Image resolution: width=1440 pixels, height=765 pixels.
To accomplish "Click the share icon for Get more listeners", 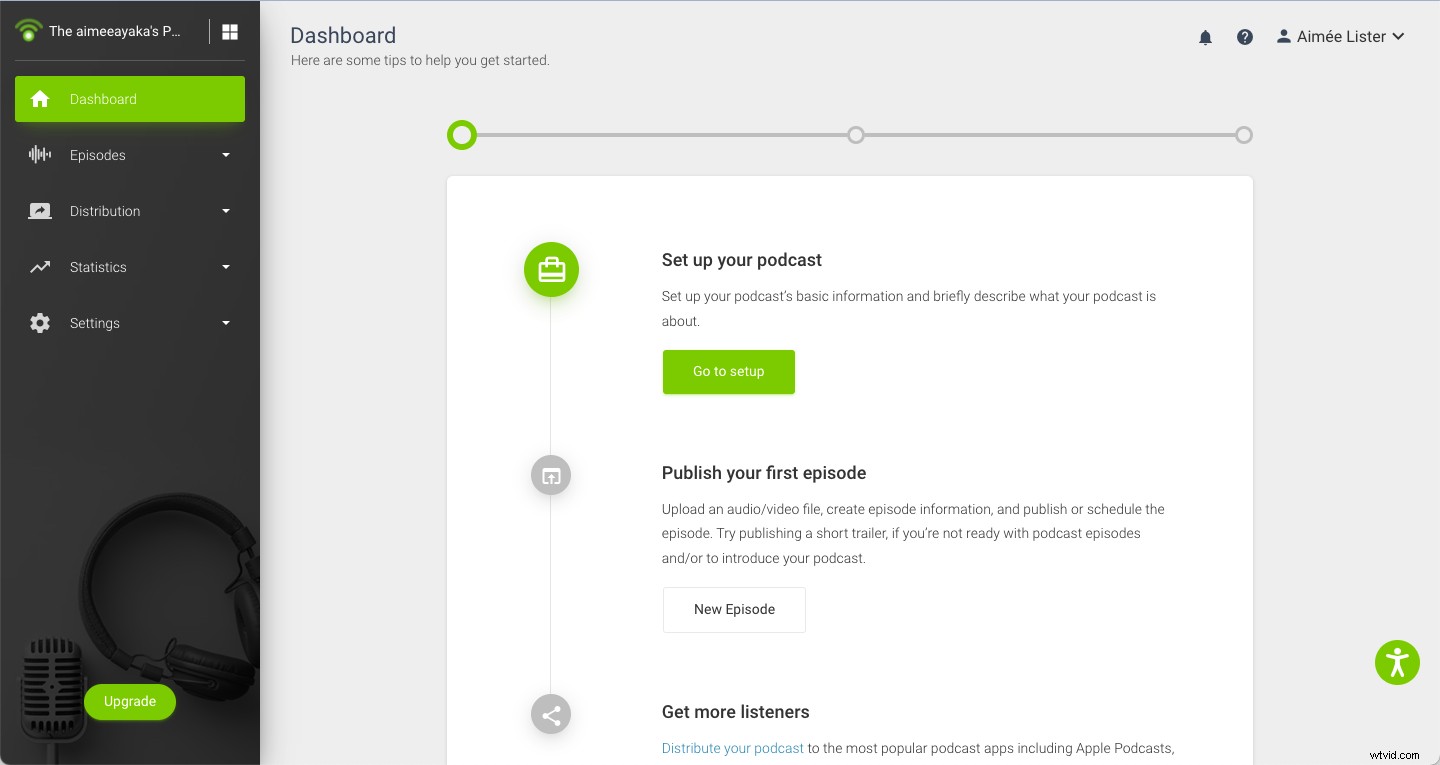I will pyautogui.click(x=551, y=714).
